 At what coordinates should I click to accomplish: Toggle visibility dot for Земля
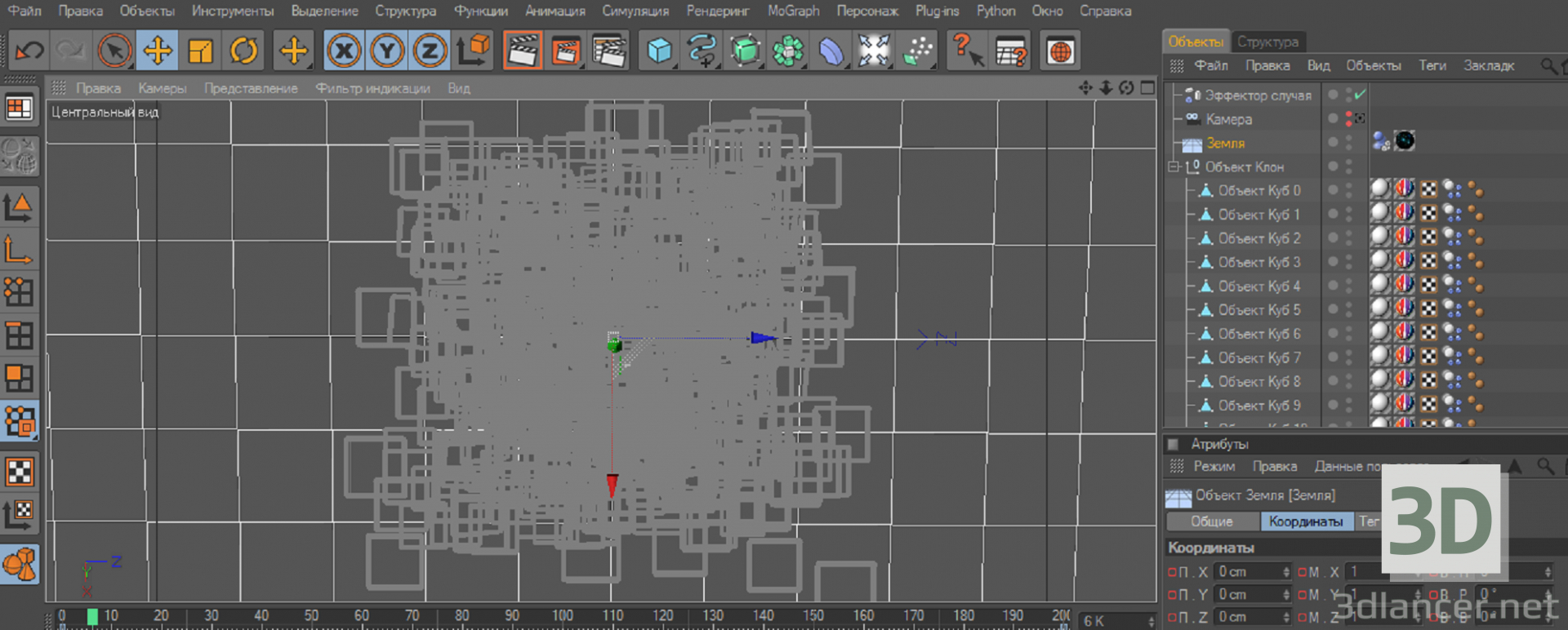[1333, 142]
